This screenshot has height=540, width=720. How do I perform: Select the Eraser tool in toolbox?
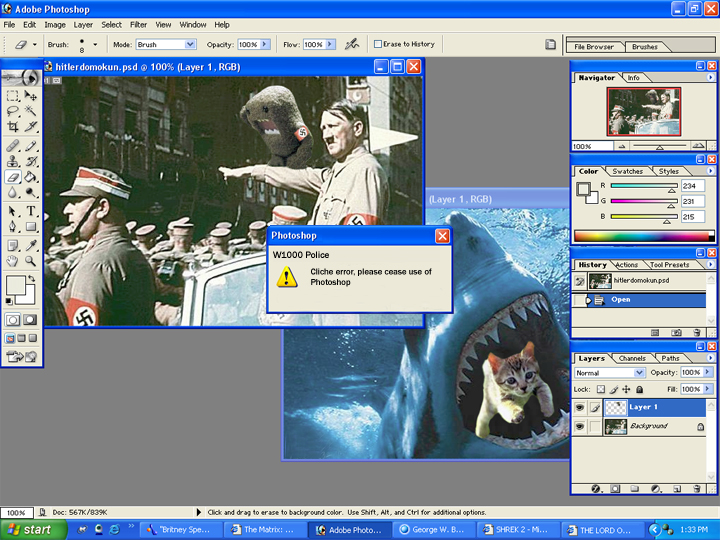pos(13,177)
